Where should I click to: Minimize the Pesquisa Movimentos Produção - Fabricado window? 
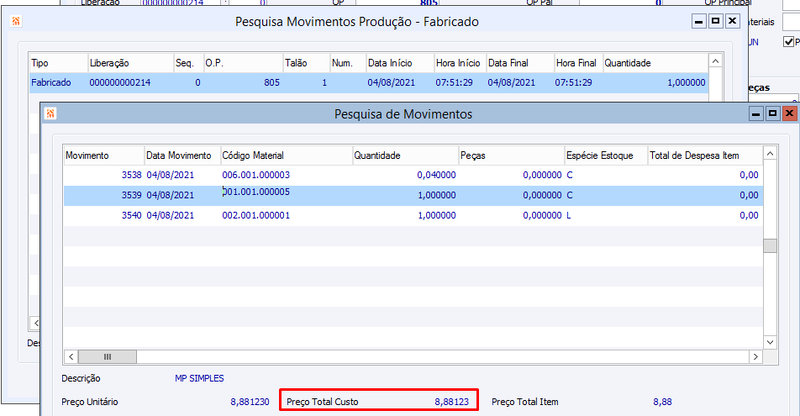pos(699,21)
